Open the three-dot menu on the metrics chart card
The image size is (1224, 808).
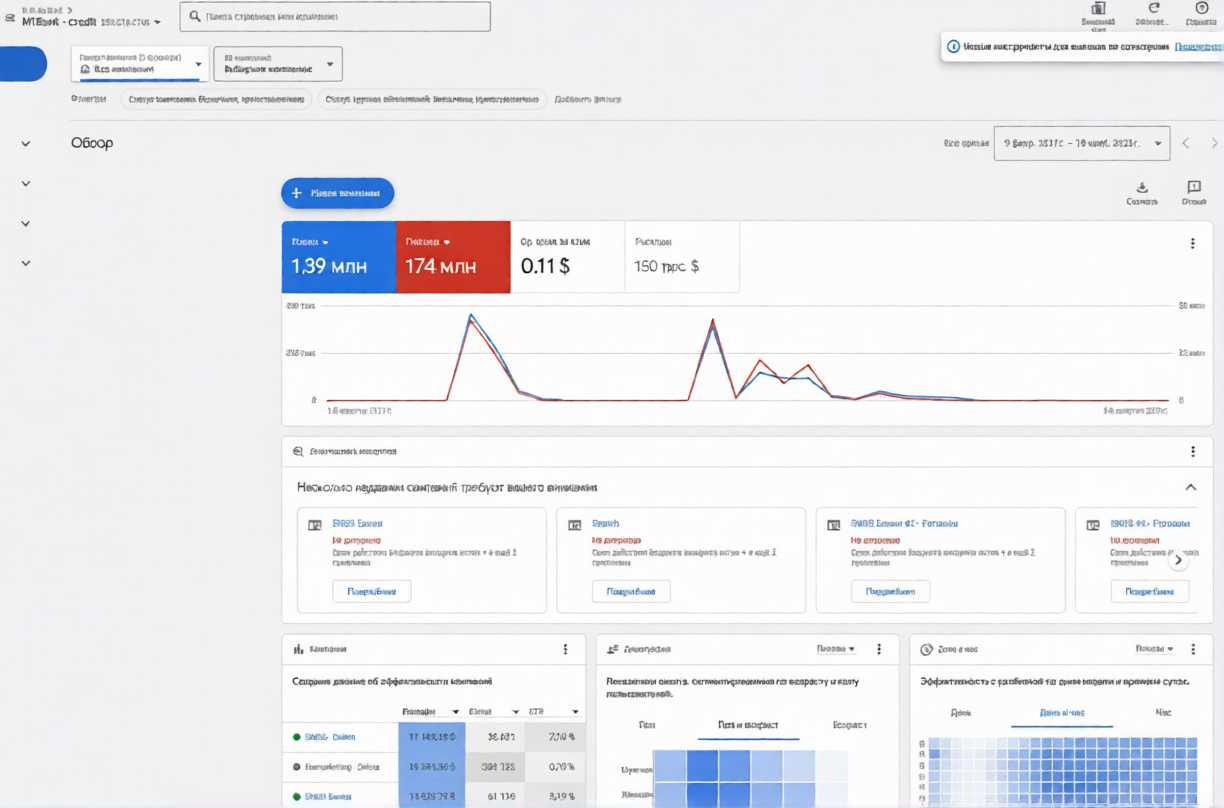point(1192,244)
